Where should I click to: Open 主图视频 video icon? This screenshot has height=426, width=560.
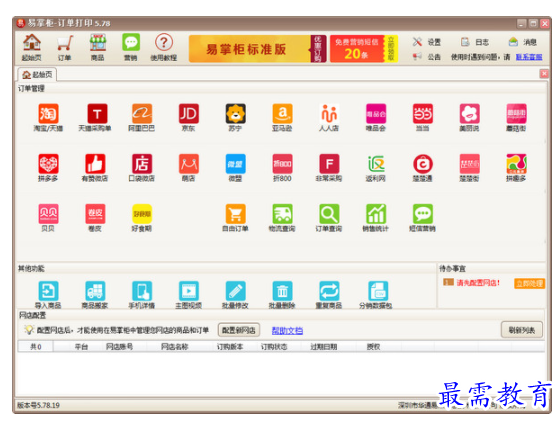pyautogui.click(x=189, y=295)
